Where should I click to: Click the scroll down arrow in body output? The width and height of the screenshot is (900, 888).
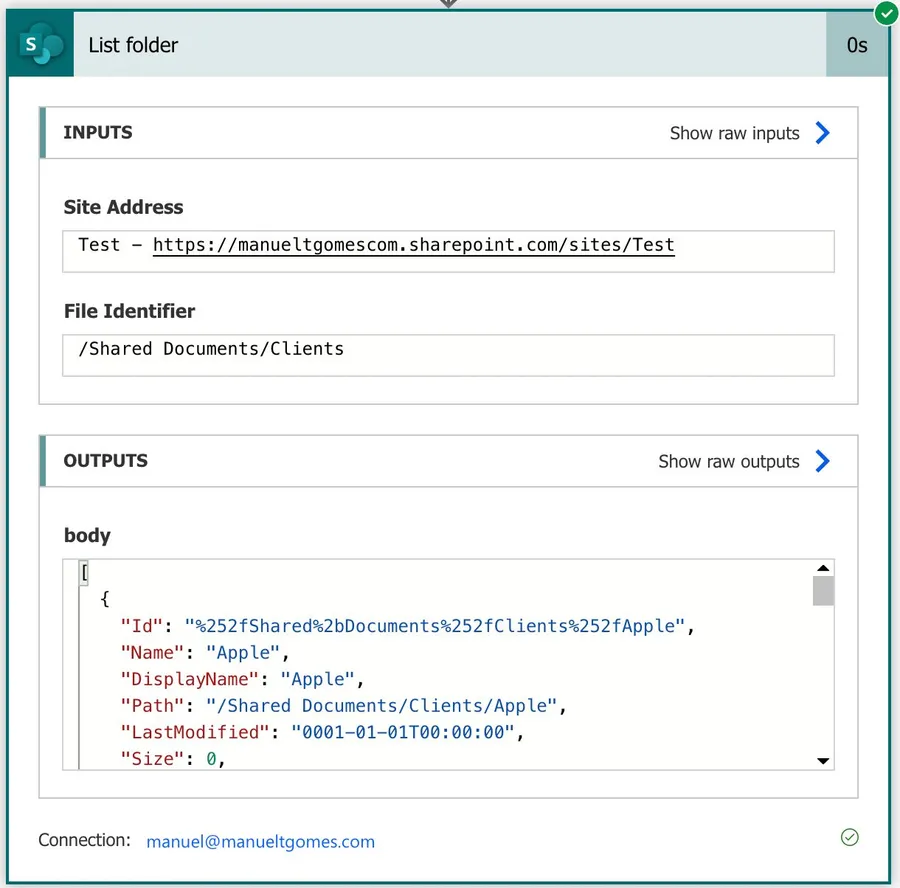[x=823, y=761]
